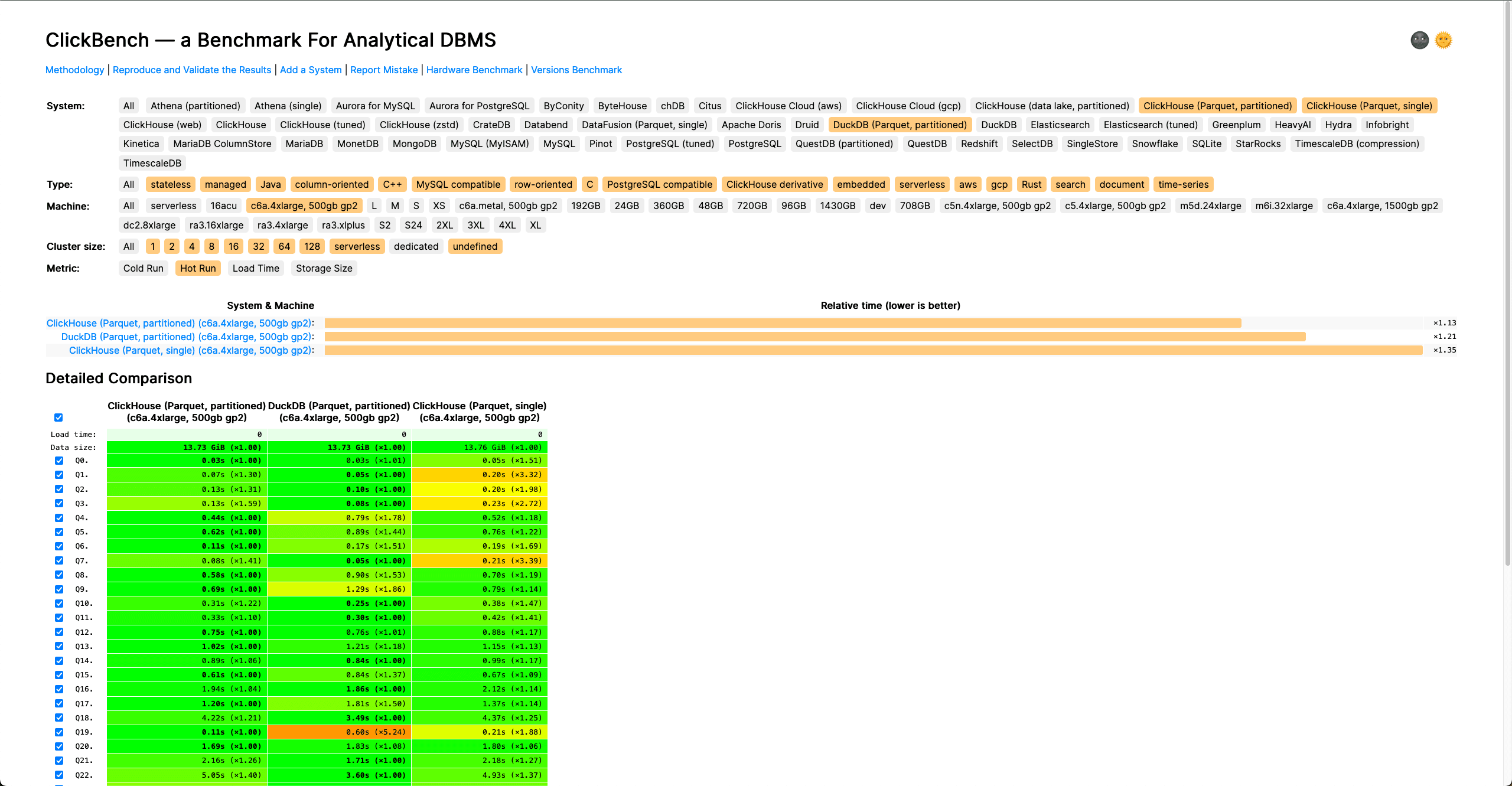Select the c6a.metal, 500gb gp2 machine
Image resolution: width=1512 pixels, height=786 pixels.
(x=508, y=206)
